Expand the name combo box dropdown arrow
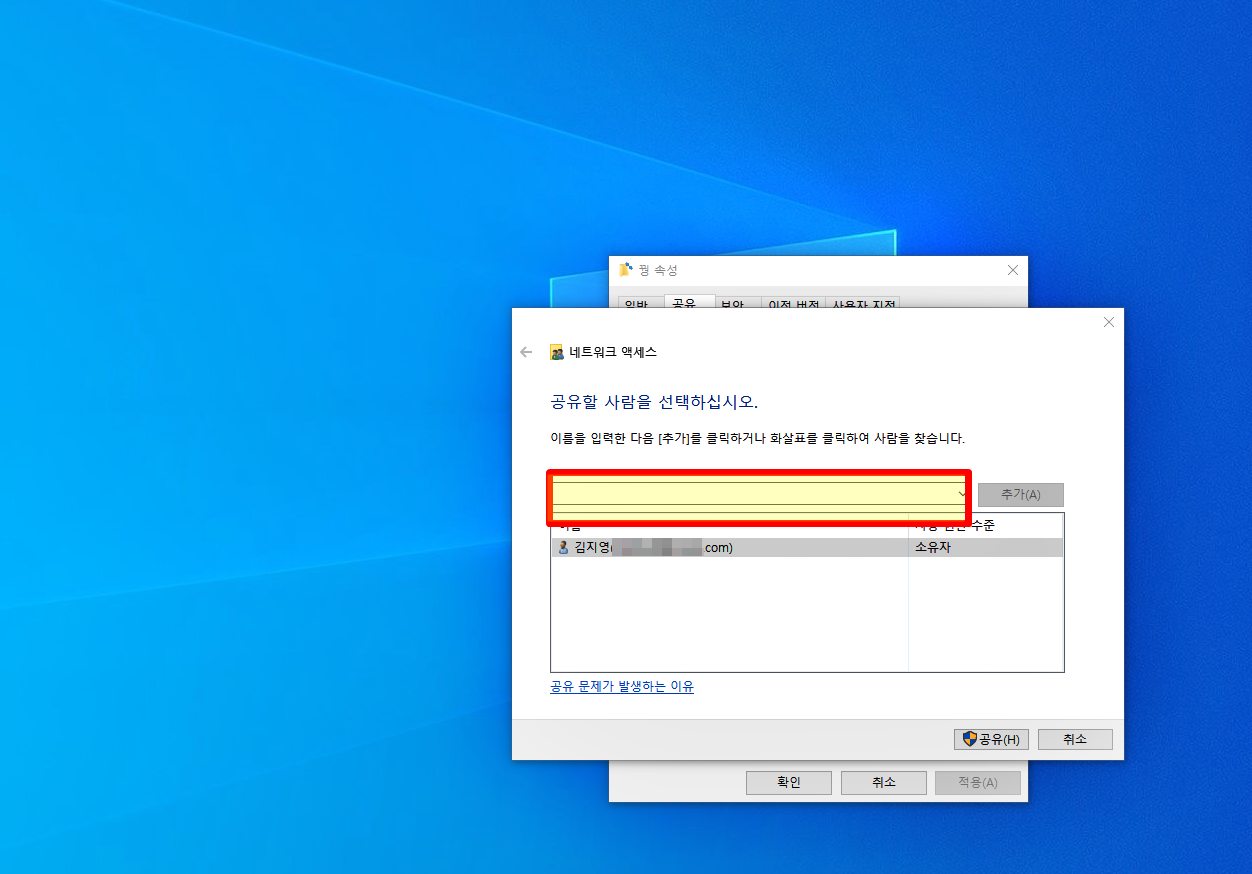Screen dimensions: 1252x874 coord(962,495)
